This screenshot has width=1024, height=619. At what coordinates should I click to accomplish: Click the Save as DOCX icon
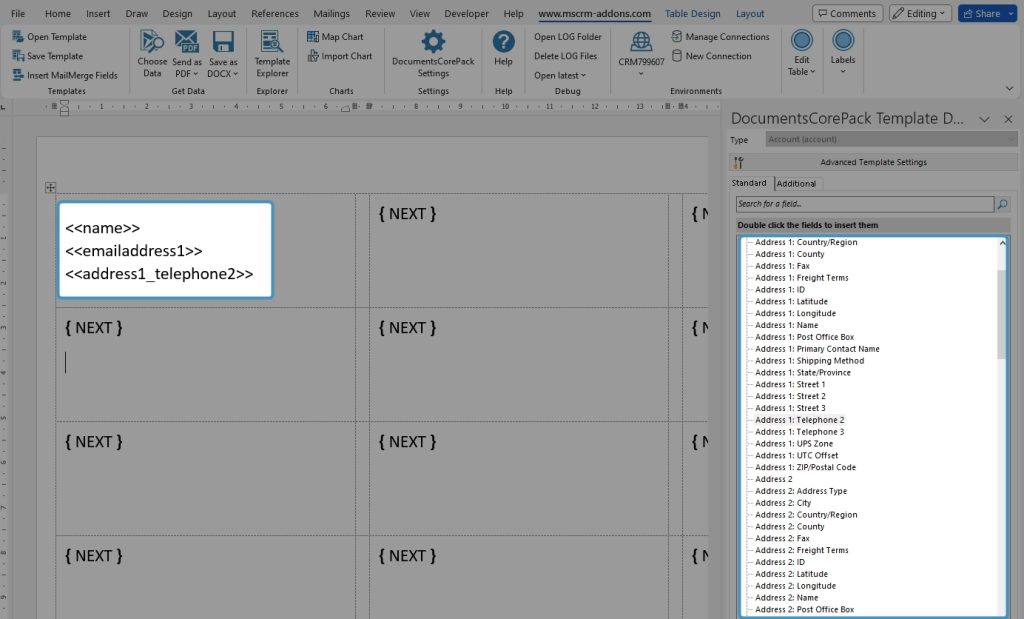(223, 42)
